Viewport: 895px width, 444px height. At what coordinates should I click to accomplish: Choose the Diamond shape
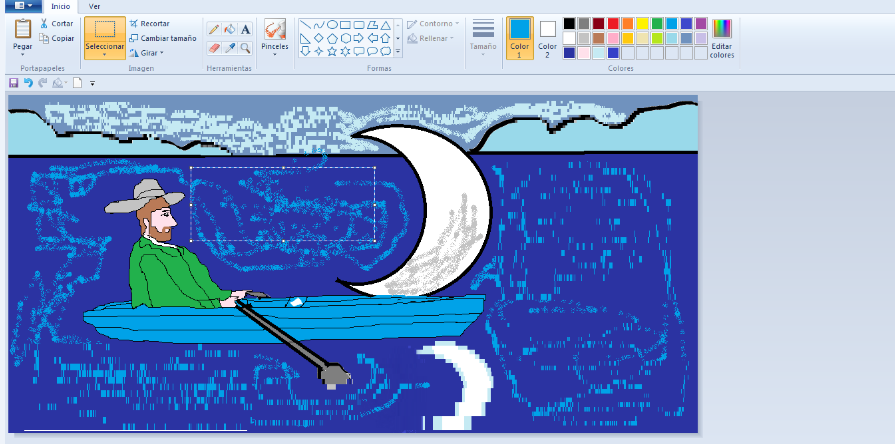point(319,38)
